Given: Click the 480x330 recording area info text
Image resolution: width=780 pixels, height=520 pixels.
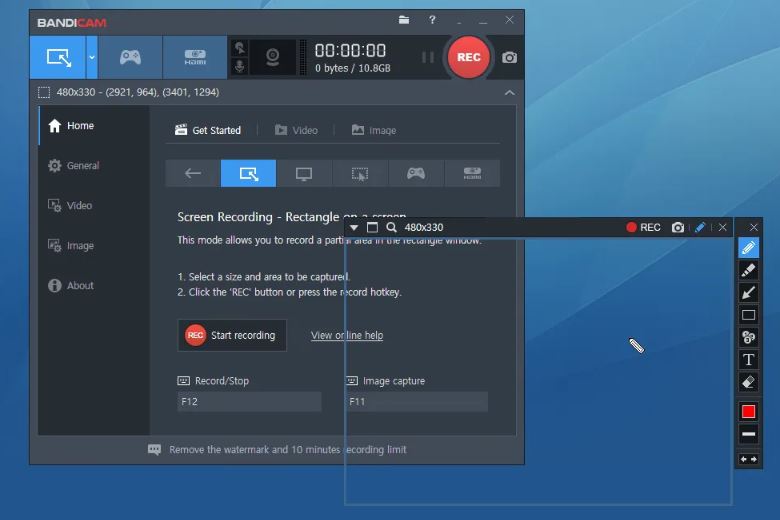Looking at the screenshot, I should tap(138, 92).
